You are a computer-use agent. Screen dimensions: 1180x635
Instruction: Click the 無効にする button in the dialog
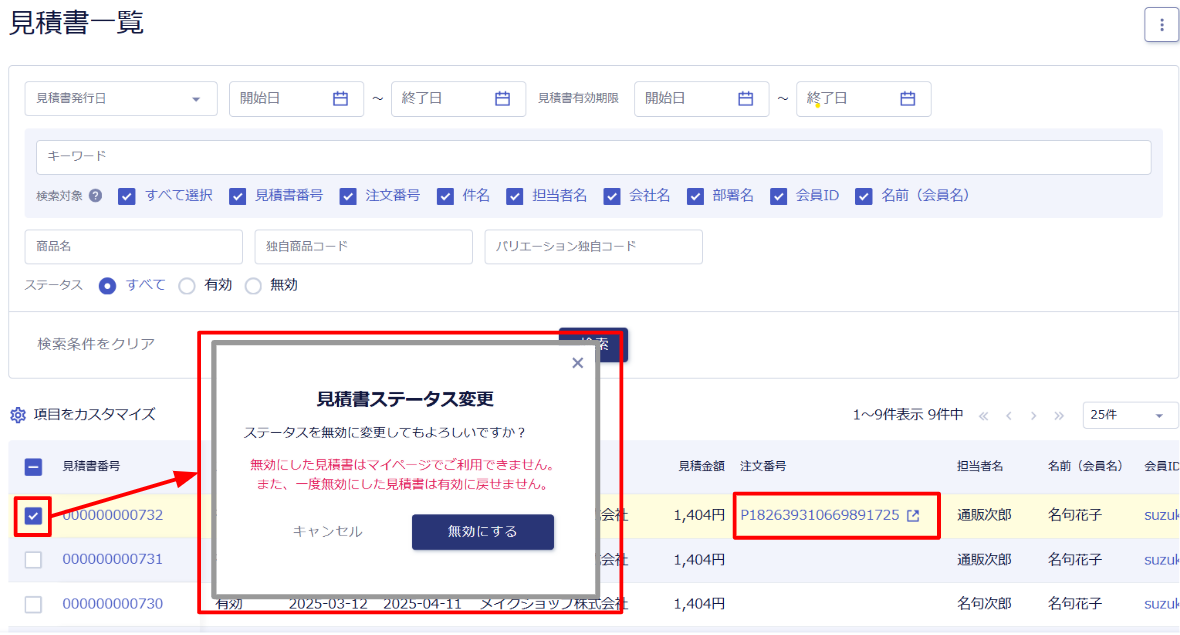click(482, 532)
